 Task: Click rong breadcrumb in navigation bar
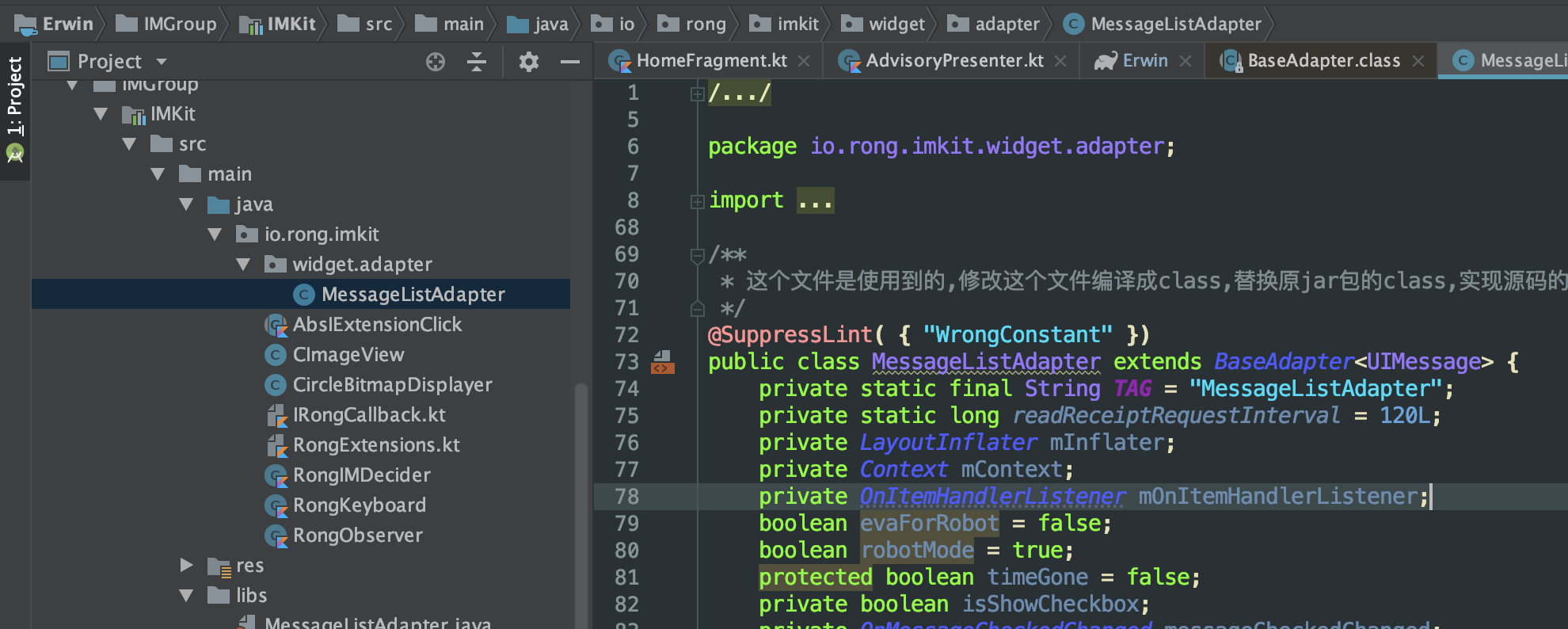click(692, 25)
